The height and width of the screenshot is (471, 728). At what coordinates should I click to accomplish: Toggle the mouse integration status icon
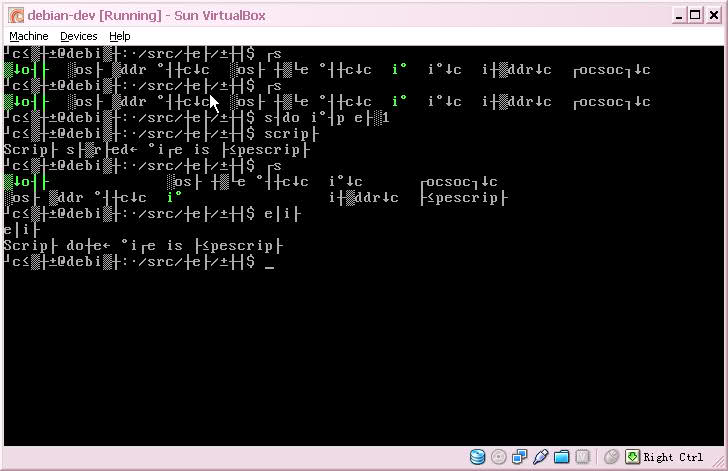611,457
